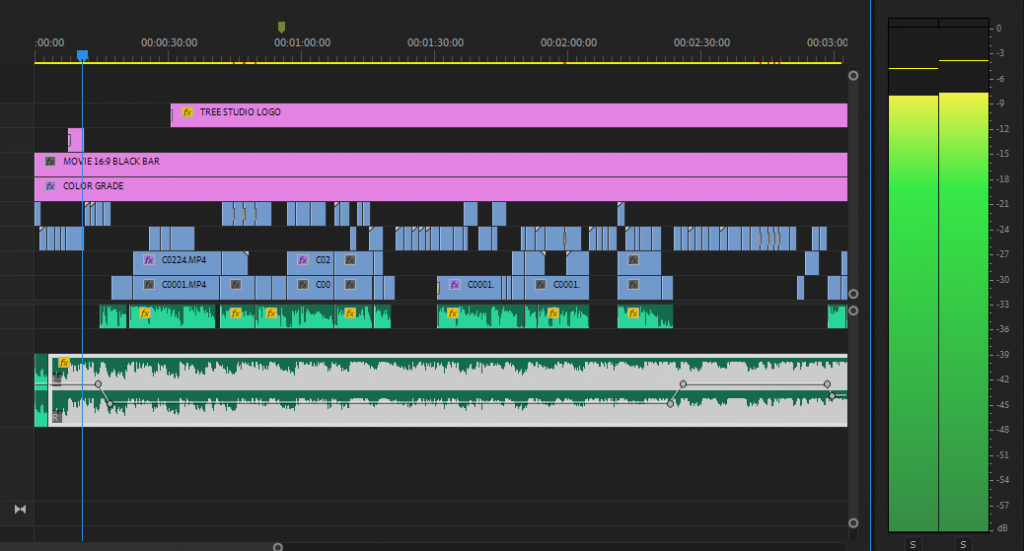Click the top video tracks vertical scroll handle

tap(853, 75)
